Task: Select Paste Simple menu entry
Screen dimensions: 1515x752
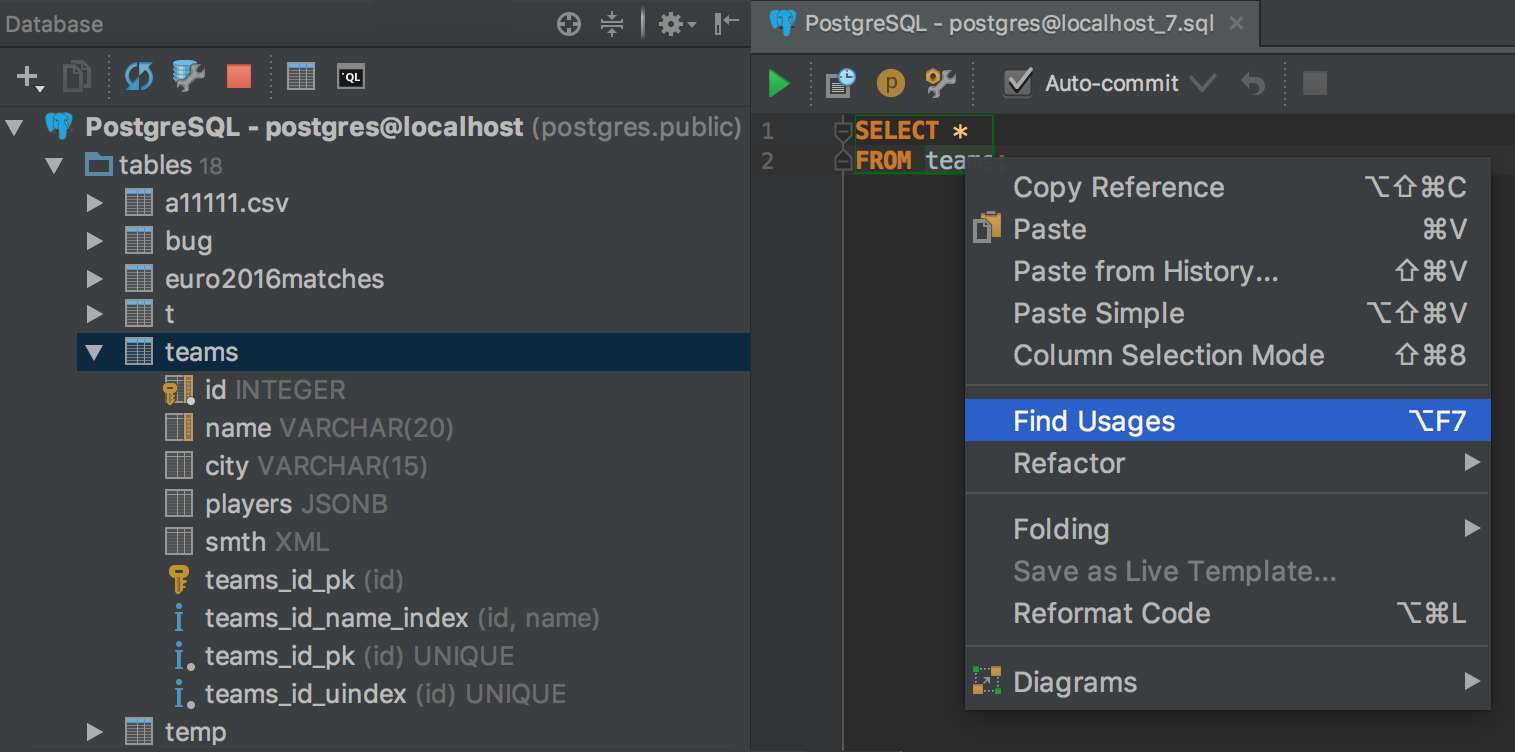Action: [x=1228, y=313]
